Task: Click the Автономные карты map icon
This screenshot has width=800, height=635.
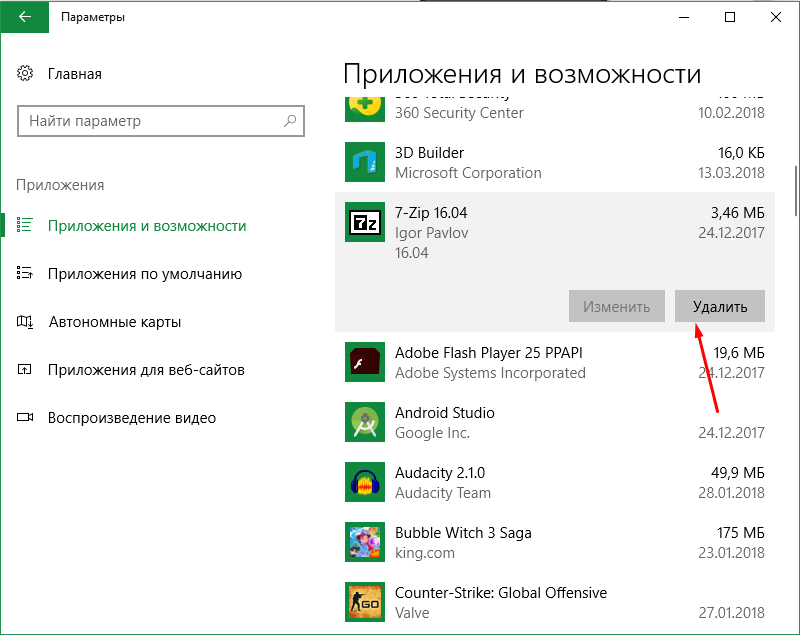Action: point(24,321)
